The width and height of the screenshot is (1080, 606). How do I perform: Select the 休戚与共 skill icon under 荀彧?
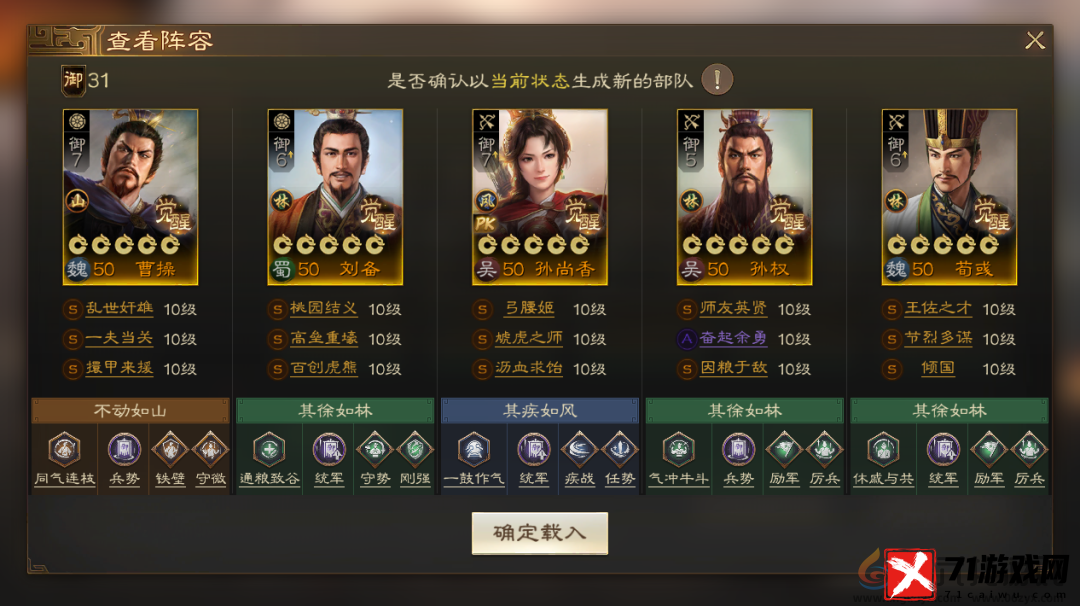click(883, 450)
